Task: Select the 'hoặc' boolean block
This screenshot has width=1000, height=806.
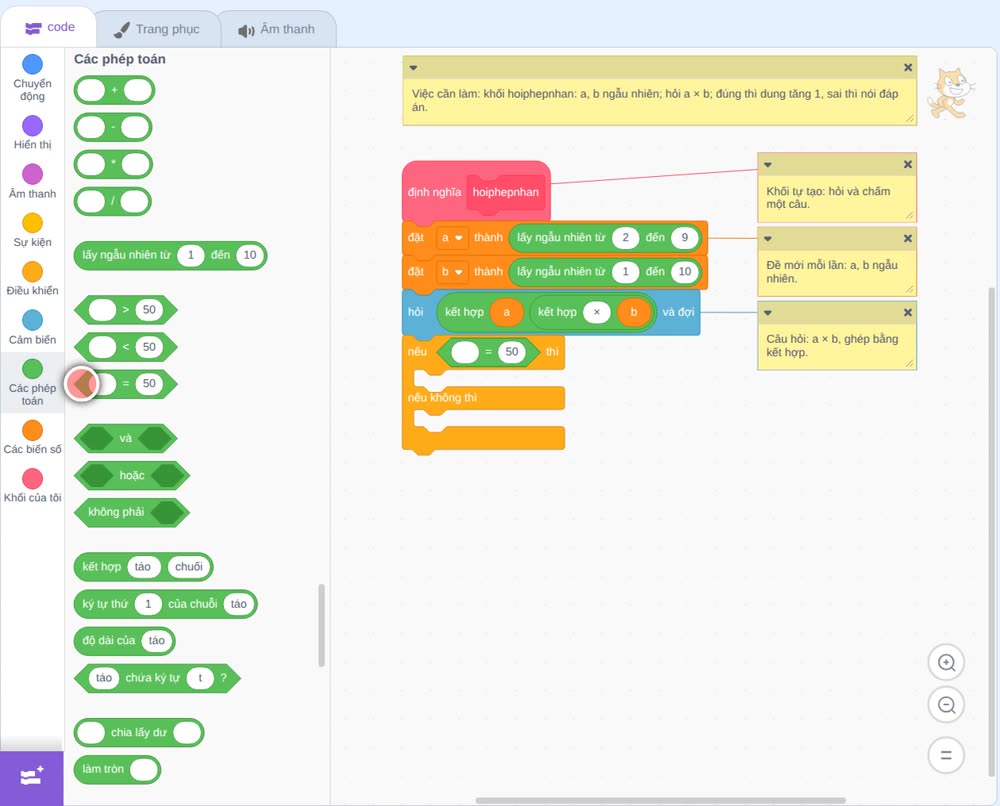Action: (132, 476)
